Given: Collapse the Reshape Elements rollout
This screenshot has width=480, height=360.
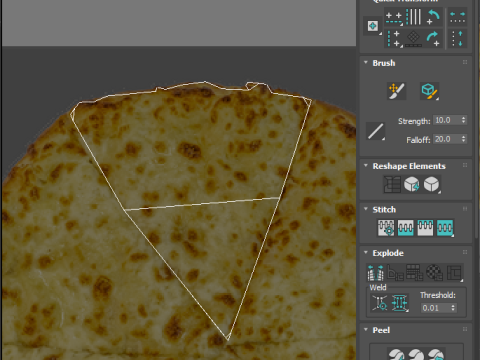Looking at the screenshot, I should 366,165.
